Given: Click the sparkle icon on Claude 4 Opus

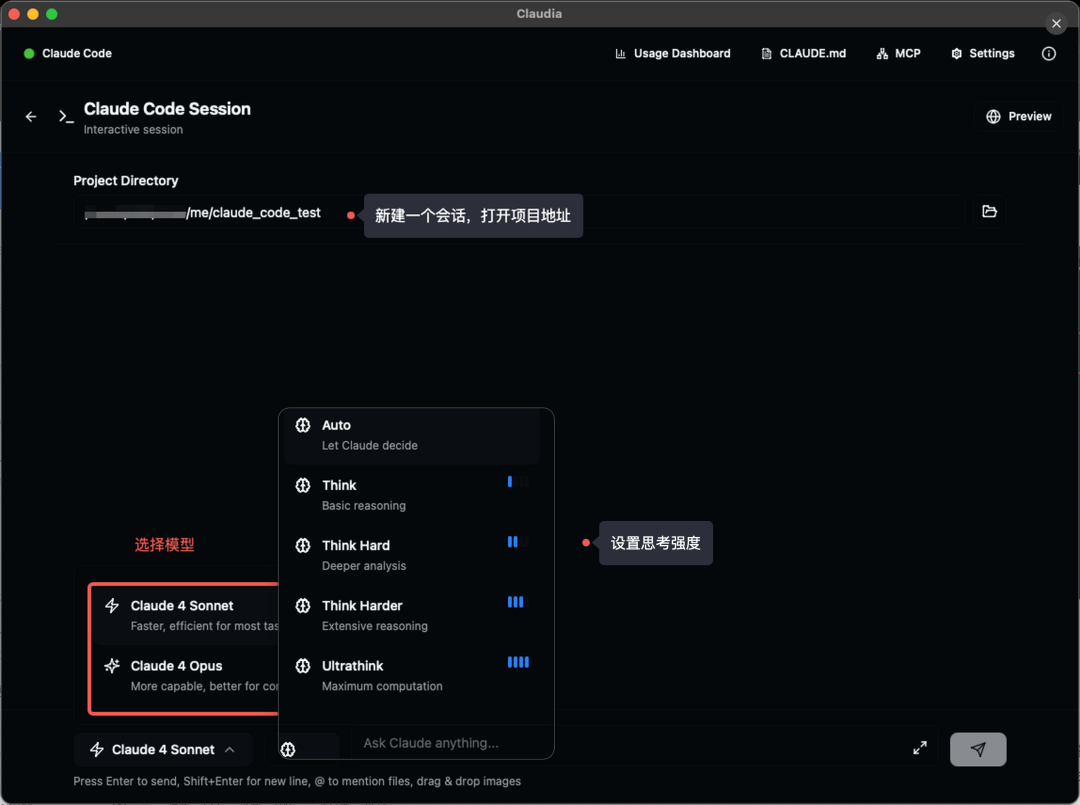Looking at the screenshot, I should (x=112, y=666).
